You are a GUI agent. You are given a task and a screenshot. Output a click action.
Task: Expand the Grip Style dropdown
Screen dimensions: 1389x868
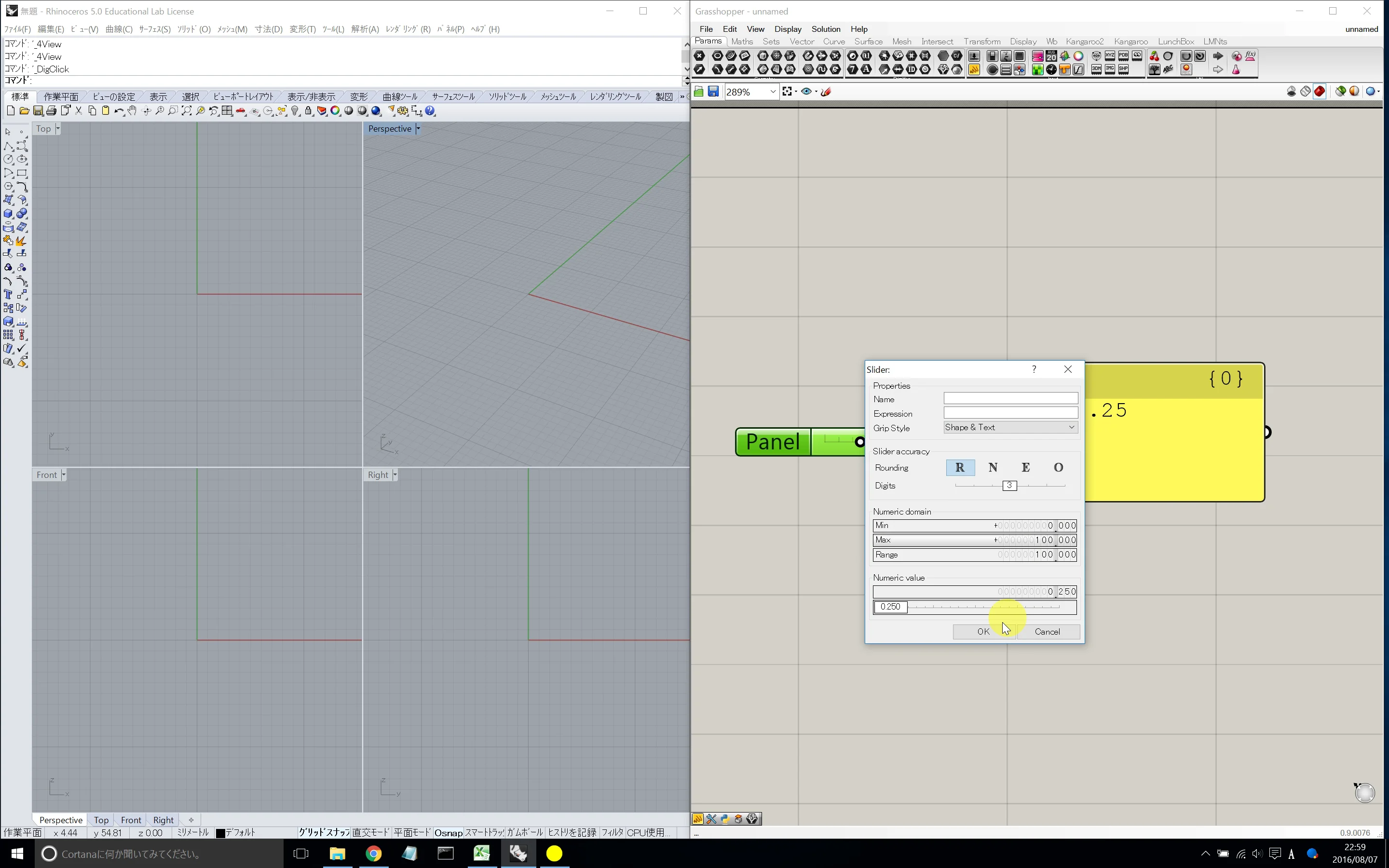[1011, 427]
